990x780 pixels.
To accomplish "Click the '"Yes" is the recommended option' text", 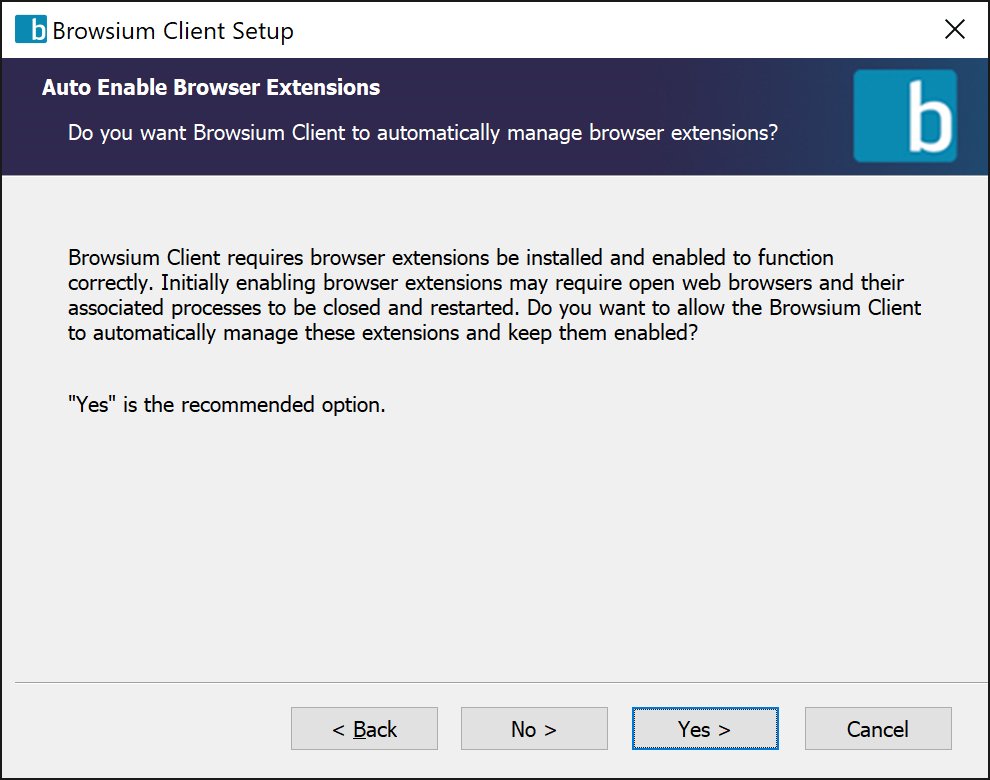I will pos(226,405).
